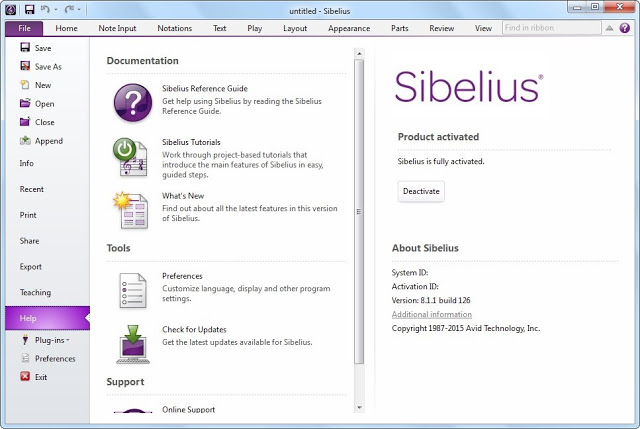Image resolution: width=640 pixels, height=429 pixels.
Task: Switch to the Parts tab
Action: click(399, 28)
